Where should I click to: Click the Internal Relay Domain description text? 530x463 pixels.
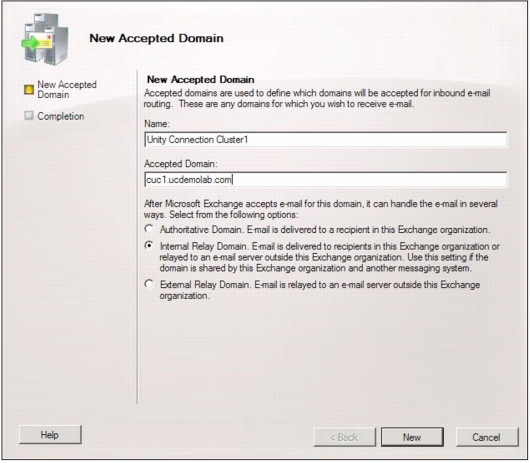coord(330,257)
